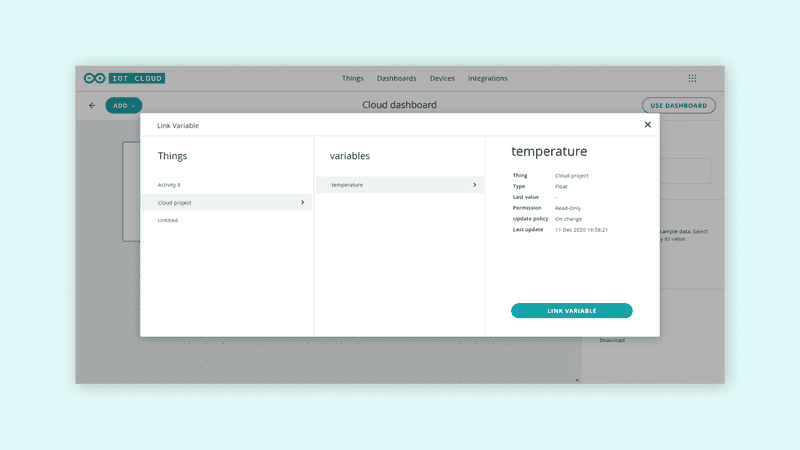Click the temperature heading in details
Image resolution: width=800 pixels, height=450 pixels.
tap(549, 152)
